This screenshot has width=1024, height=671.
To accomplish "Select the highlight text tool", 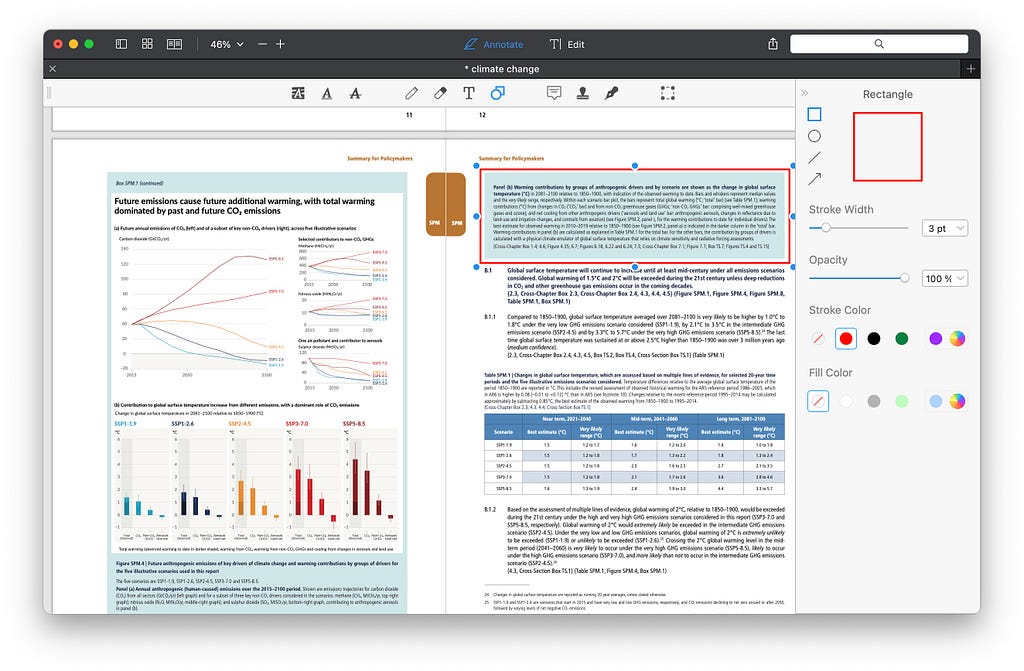I will pos(298,93).
